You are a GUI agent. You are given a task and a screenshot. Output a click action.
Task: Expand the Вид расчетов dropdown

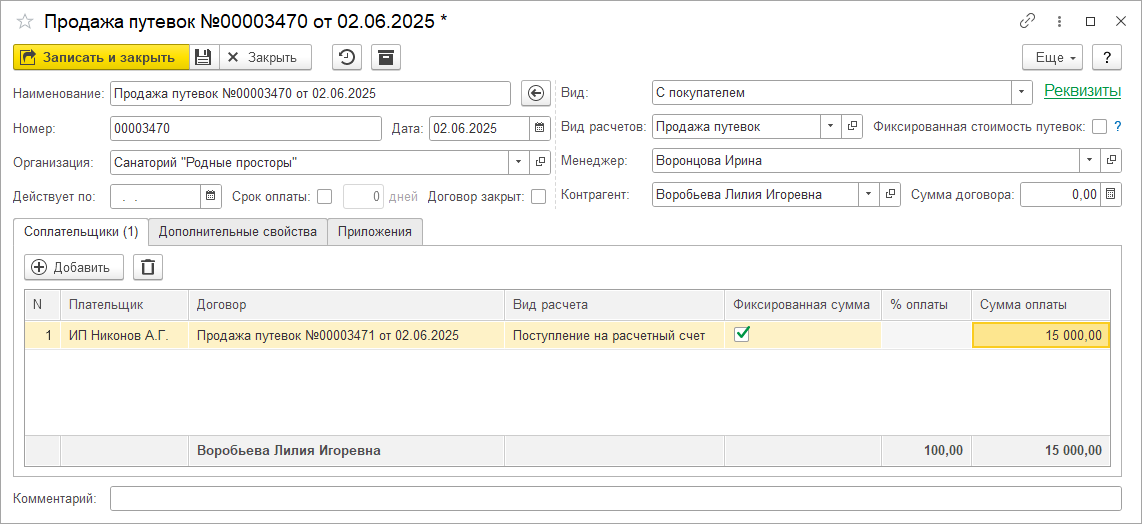(831, 126)
